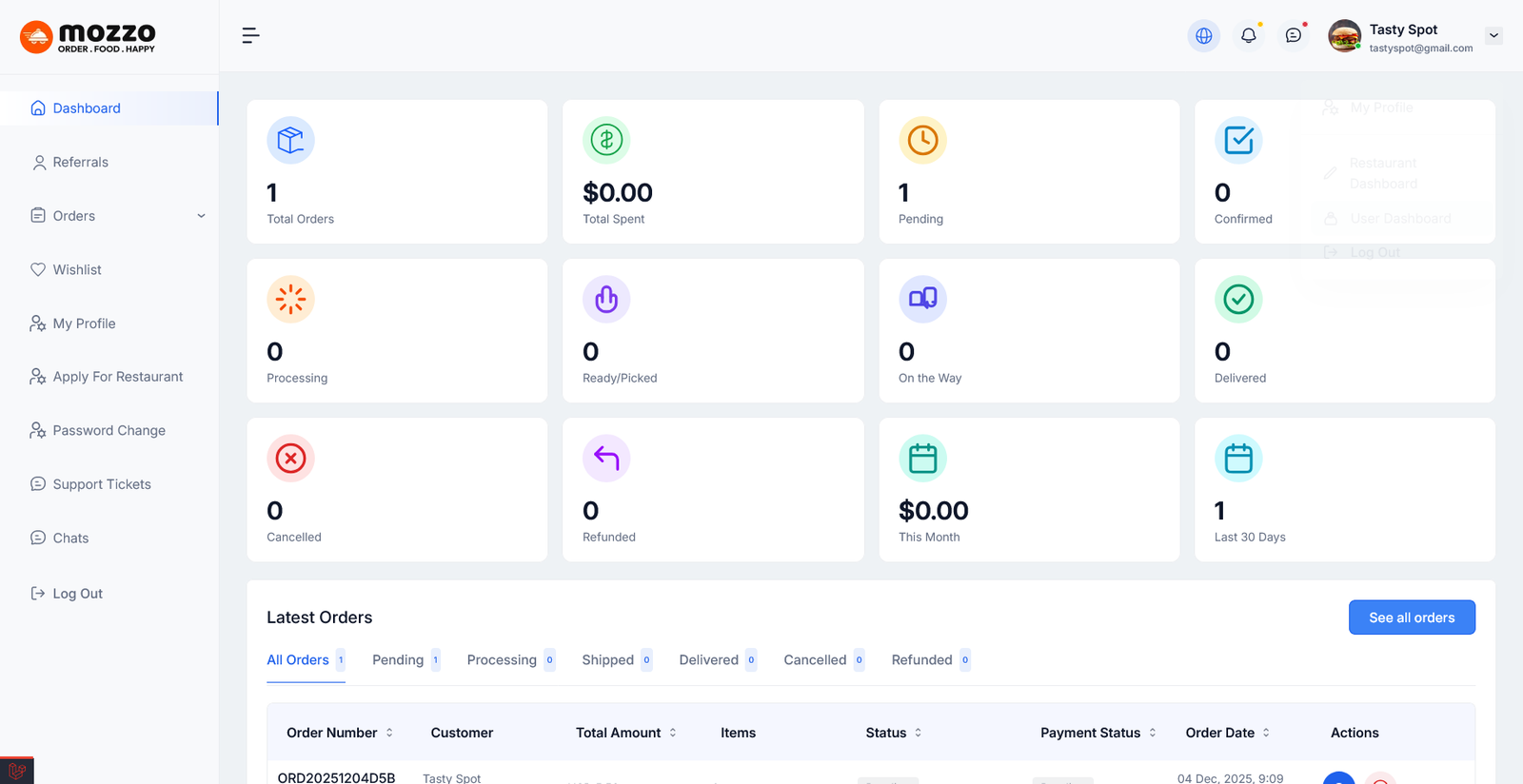The width and height of the screenshot is (1523, 784).
Task: Go to Wishlist page
Action: point(76,270)
